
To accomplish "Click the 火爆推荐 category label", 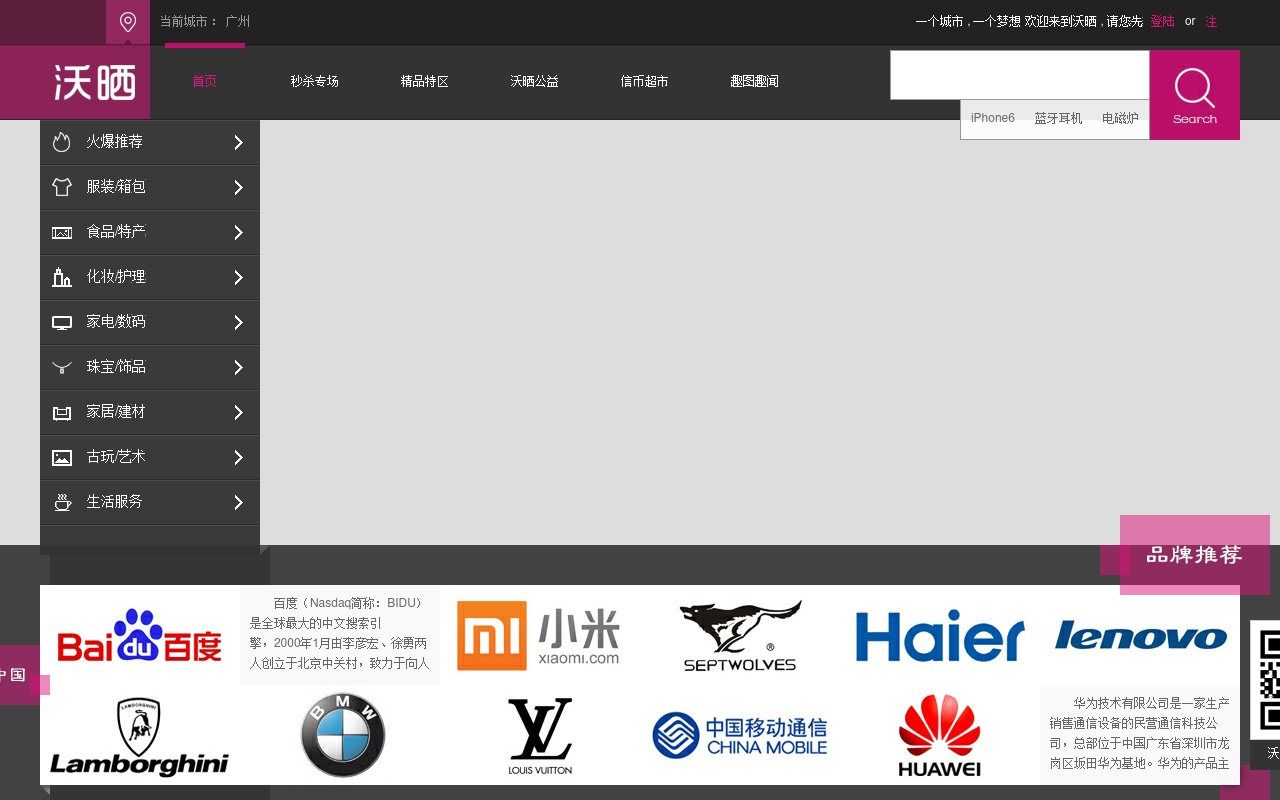I will 114,142.
